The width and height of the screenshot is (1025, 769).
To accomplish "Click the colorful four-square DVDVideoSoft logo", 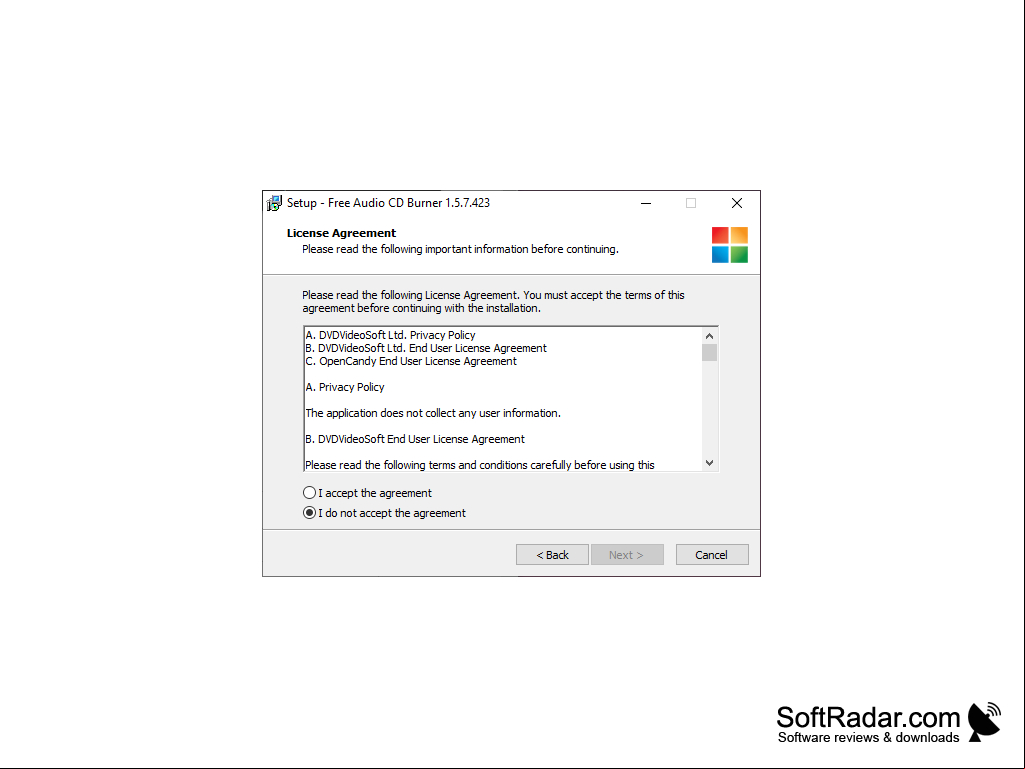I will (x=730, y=245).
